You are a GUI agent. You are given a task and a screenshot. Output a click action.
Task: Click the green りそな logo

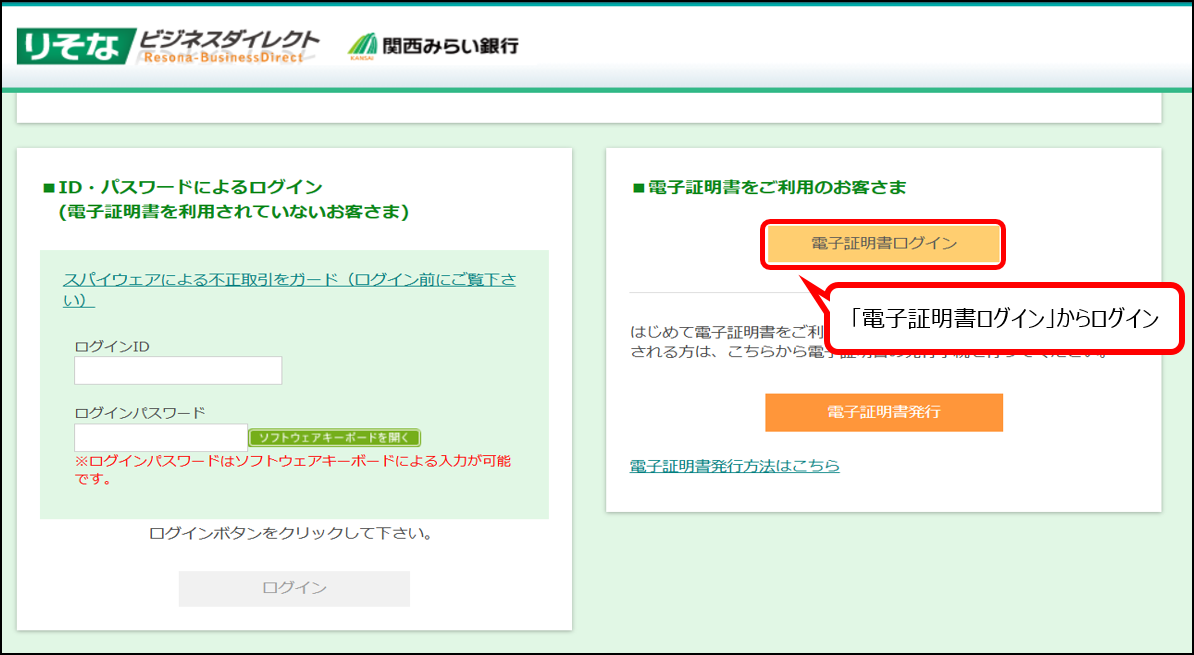pos(72,46)
